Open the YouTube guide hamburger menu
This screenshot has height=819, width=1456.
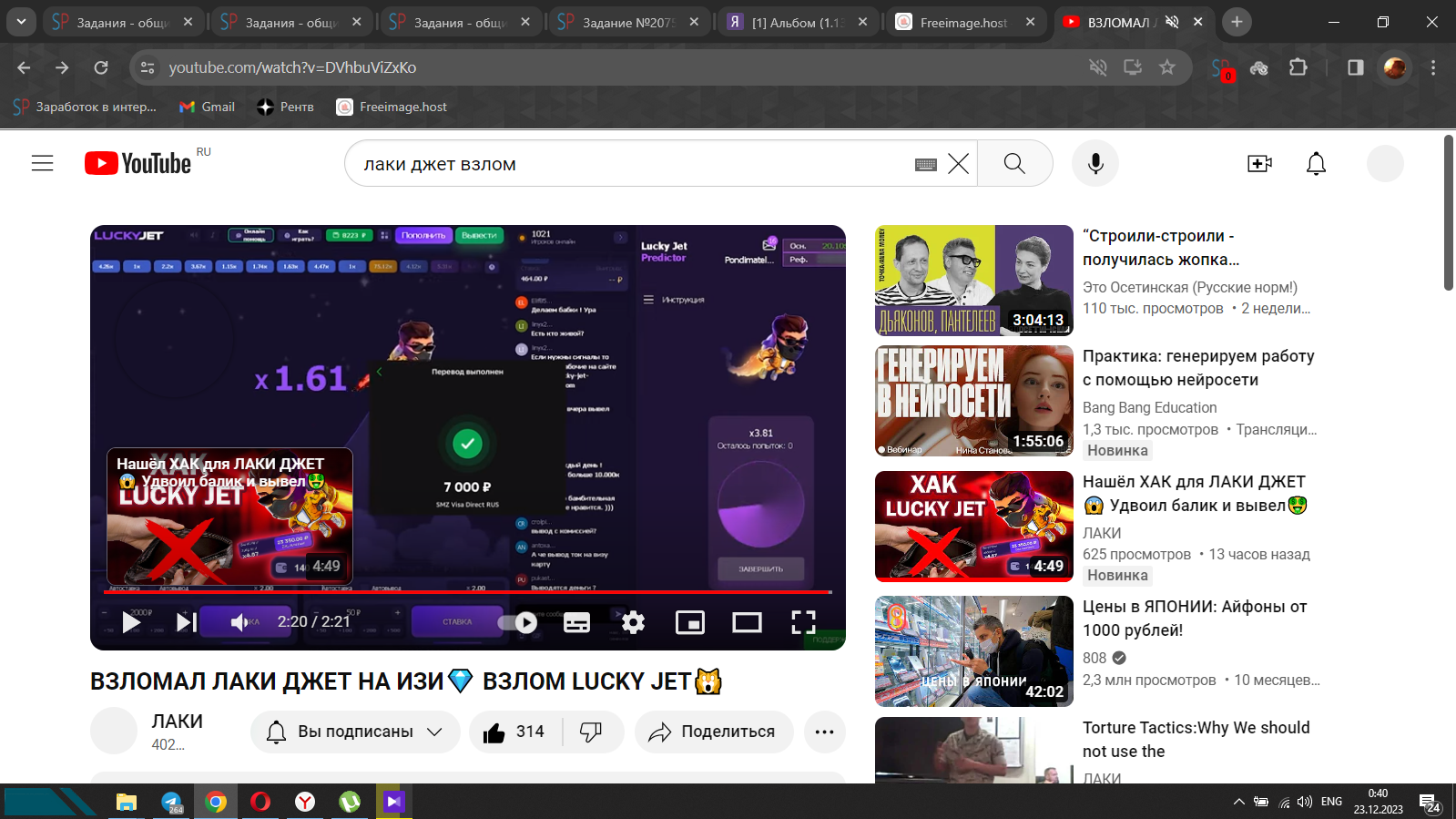(x=43, y=163)
